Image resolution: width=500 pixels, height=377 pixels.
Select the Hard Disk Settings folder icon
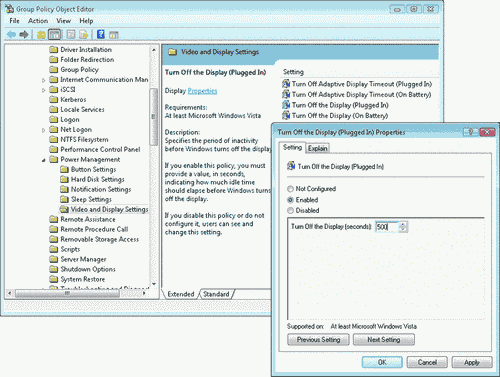pyautogui.click(x=64, y=179)
